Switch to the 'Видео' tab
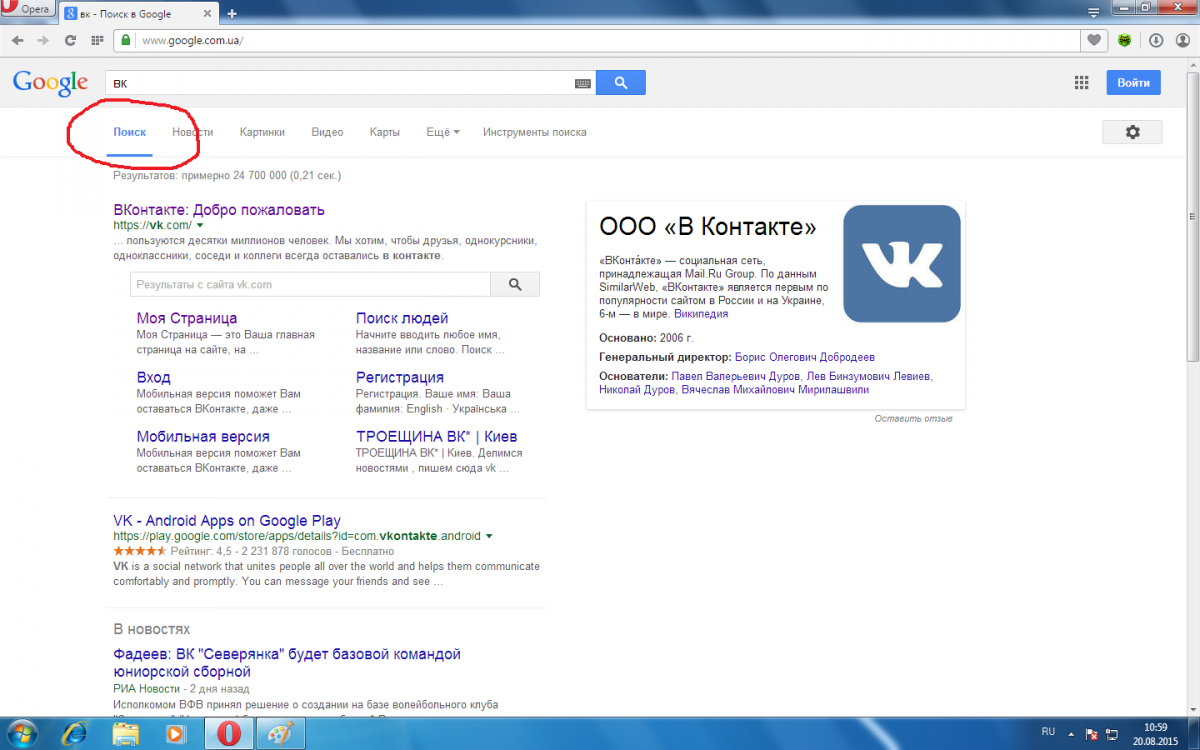 click(327, 132)
